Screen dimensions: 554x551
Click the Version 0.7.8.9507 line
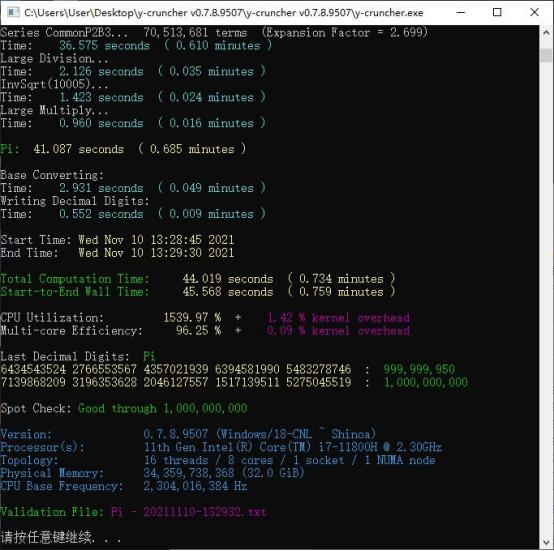click(188, 434)
